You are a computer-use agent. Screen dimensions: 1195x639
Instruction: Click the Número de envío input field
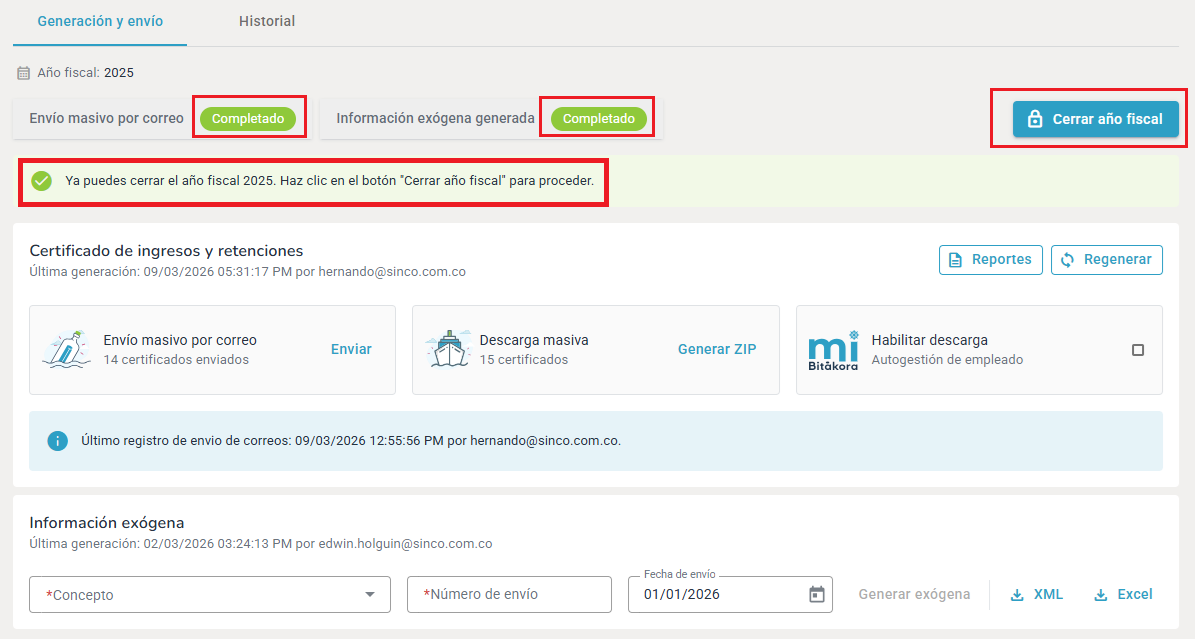click(x=509, y=594)
